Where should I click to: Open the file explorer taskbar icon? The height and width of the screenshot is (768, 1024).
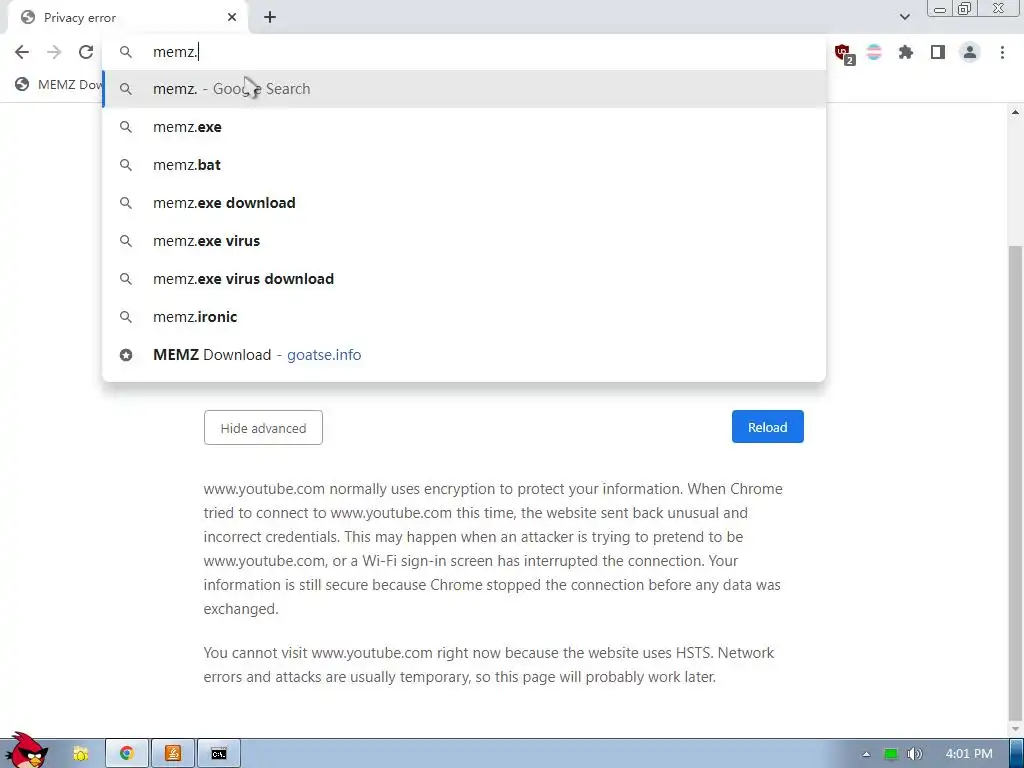click(x=81, y=754)
